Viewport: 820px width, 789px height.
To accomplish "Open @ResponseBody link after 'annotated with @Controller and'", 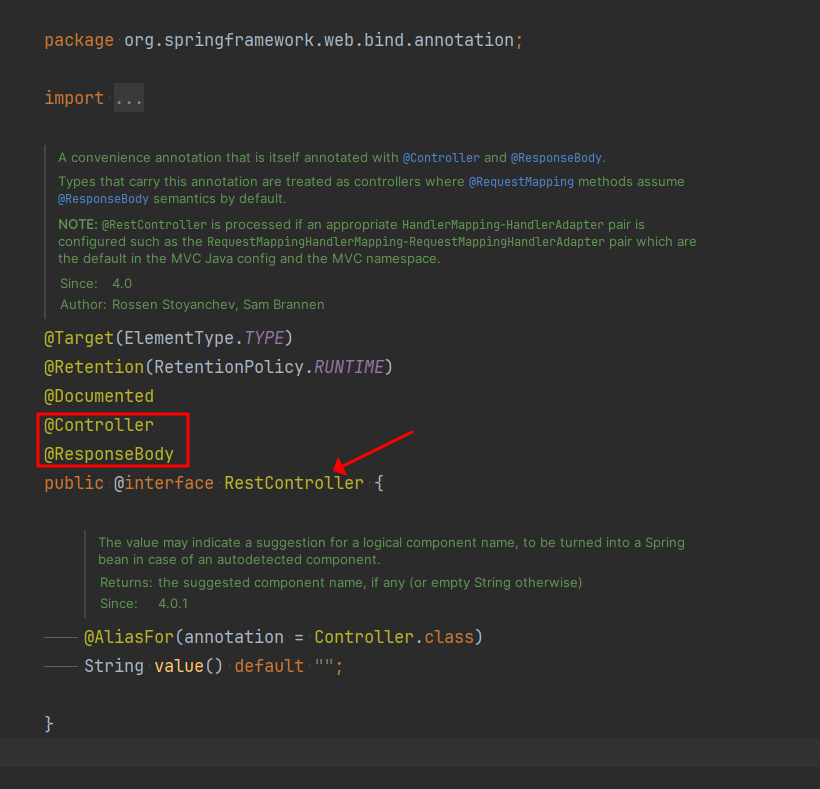I will 556,158.
